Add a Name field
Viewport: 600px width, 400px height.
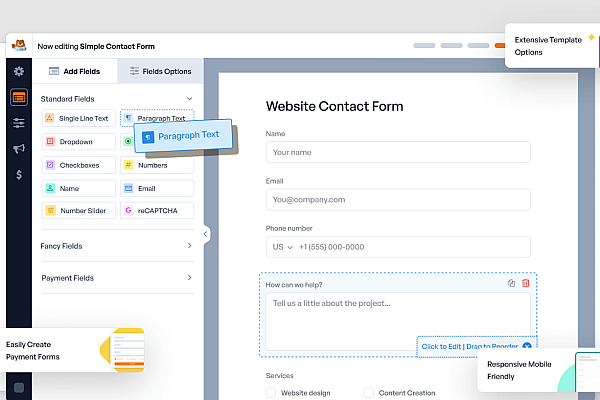click(79, 188)
